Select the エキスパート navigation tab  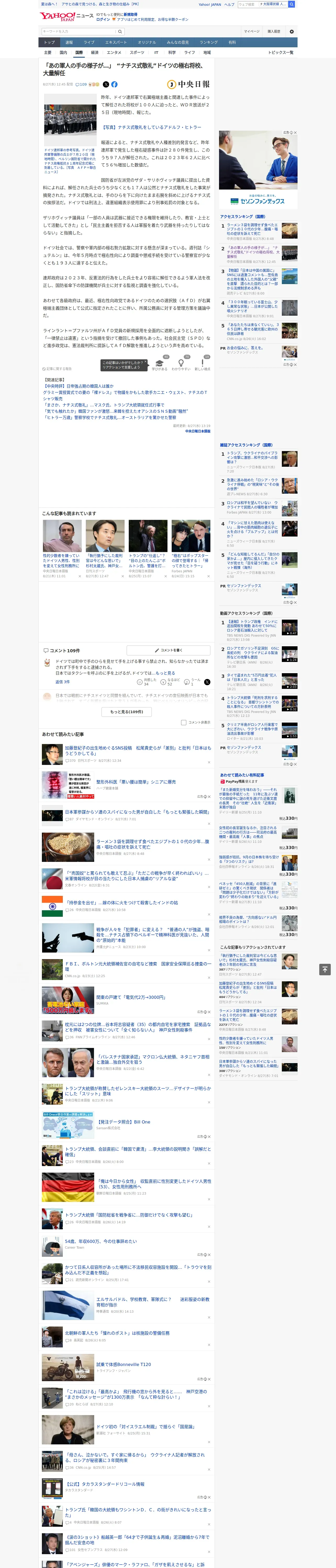[x=116, y=43]
